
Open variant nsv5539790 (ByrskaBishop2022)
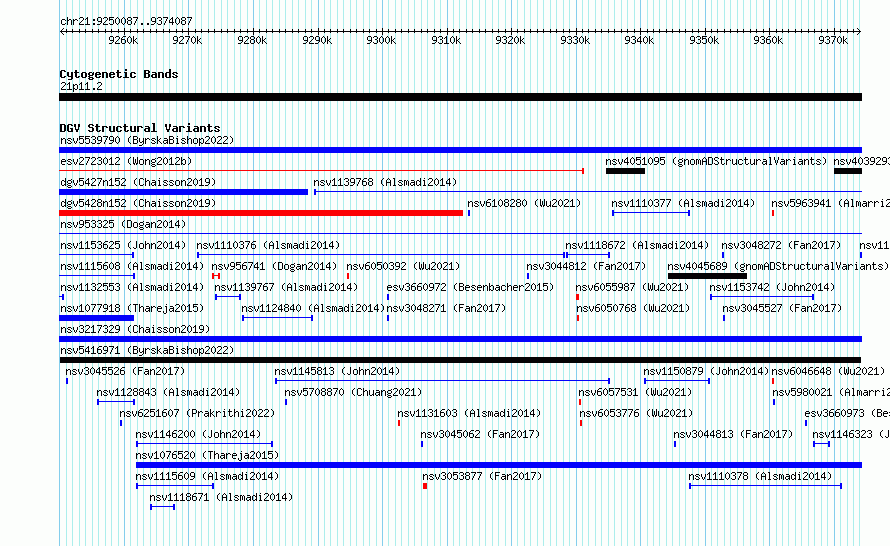[x=147, y=140]
